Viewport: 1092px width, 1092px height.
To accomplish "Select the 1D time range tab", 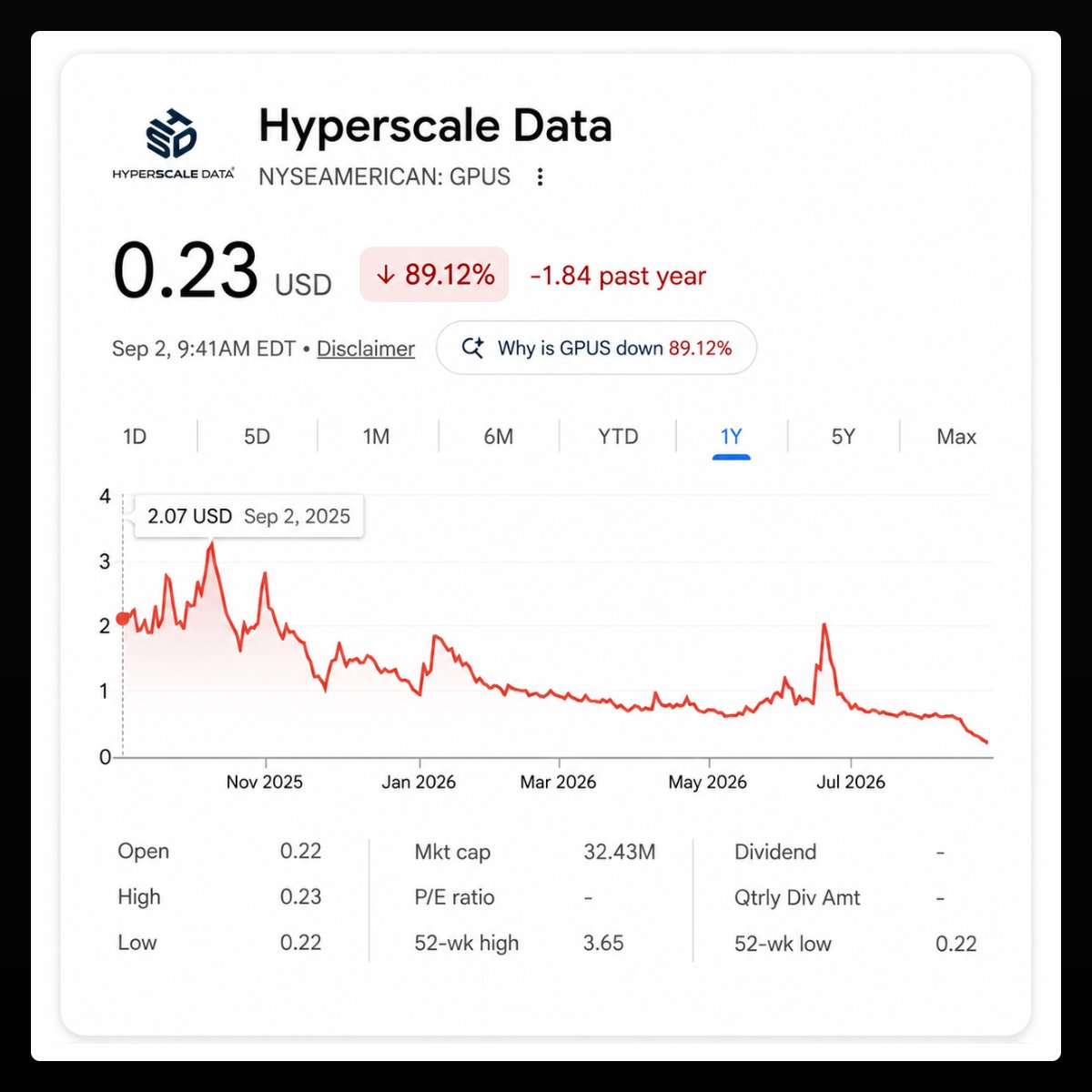I will (135, 437).
